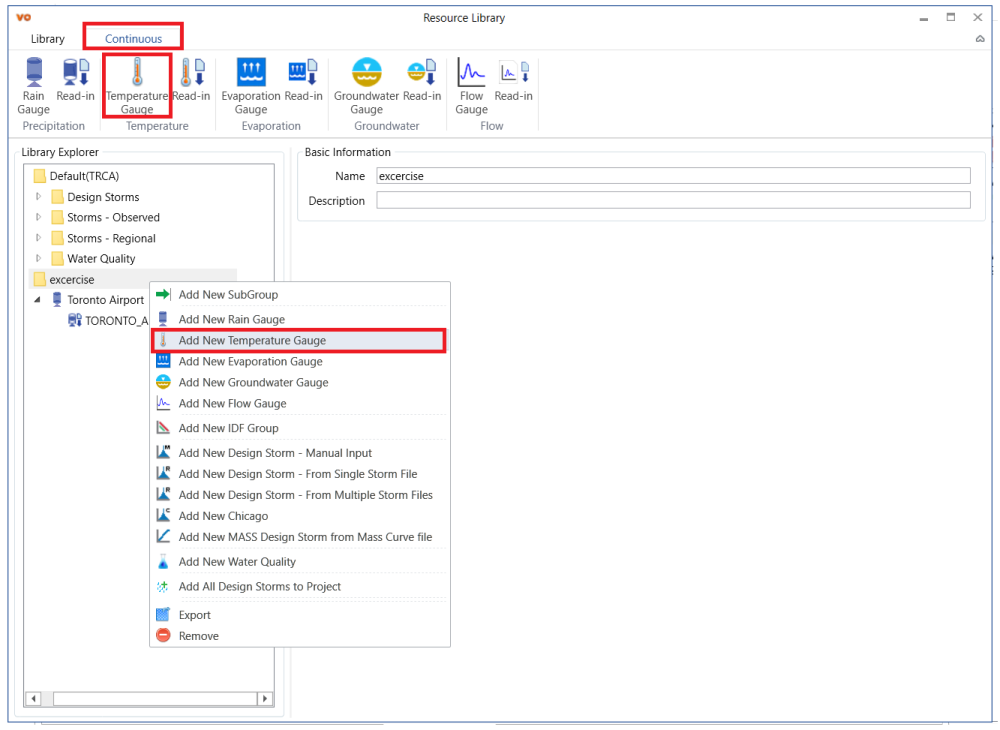
Task: Choose Add New Design Storm - From Single Storm File
Action: [300, 474]
